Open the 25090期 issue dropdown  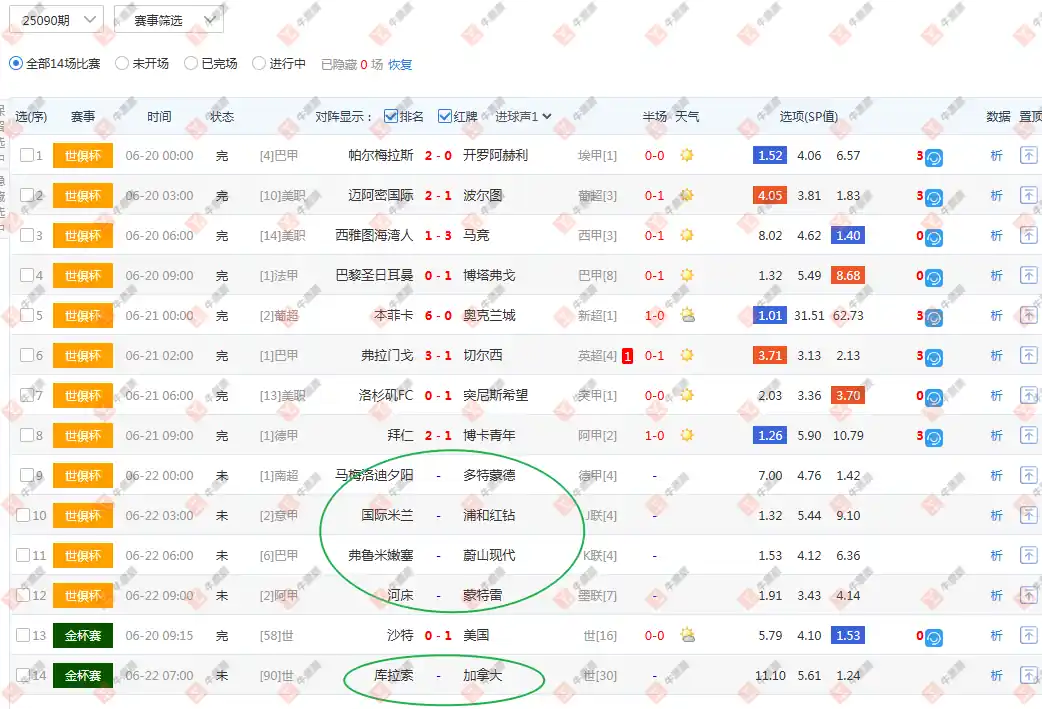pyautogui.click(x=56, y=20)
